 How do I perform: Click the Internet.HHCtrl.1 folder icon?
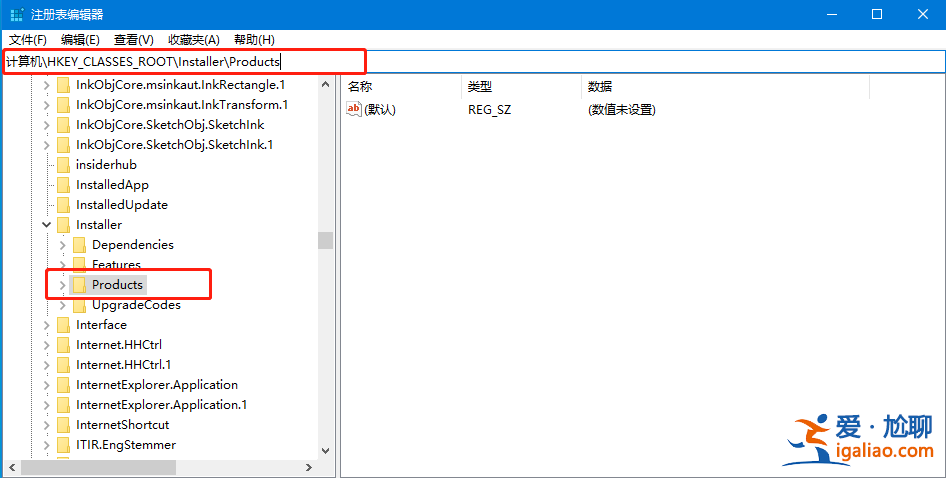coord(63,365)
